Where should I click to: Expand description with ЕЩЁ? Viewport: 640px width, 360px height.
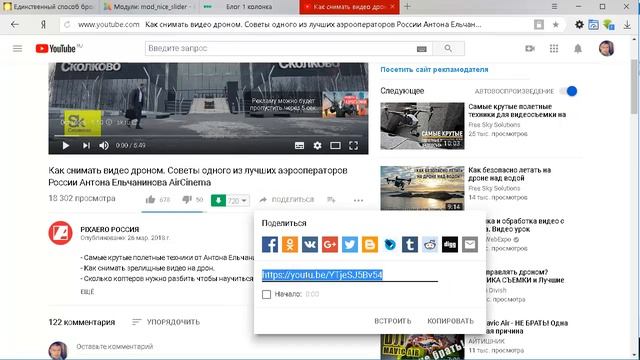pos(87,292)
